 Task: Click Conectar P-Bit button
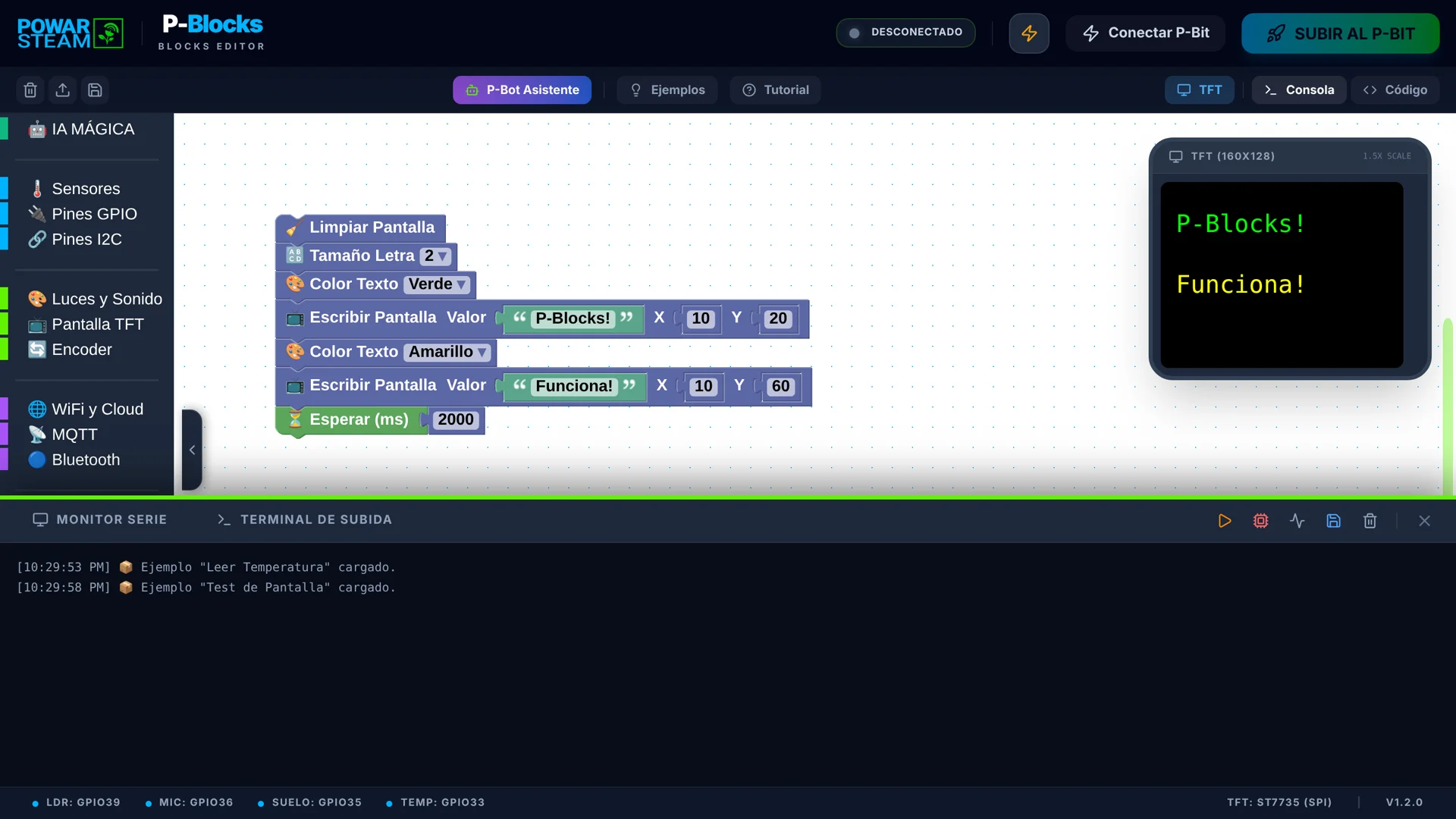(x=1145, y=33)
